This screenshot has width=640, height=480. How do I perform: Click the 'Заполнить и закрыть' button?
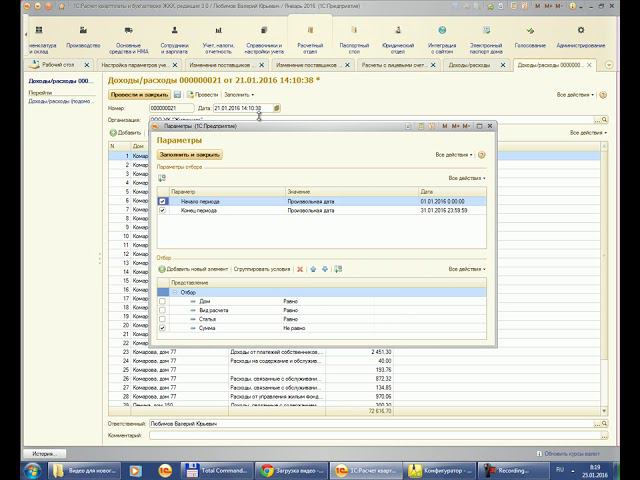coord(189,155)
